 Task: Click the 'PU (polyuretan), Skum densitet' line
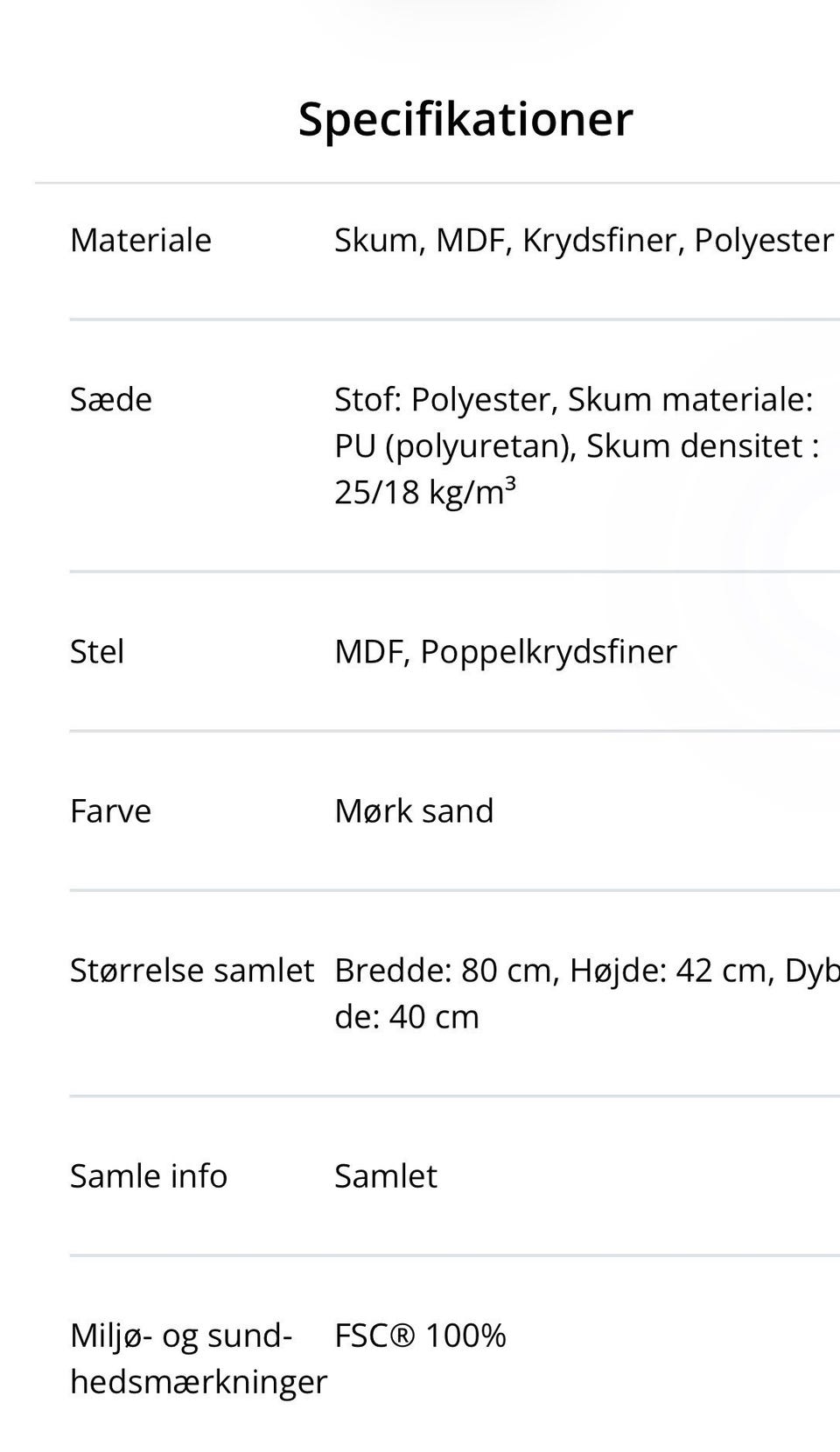576,446
